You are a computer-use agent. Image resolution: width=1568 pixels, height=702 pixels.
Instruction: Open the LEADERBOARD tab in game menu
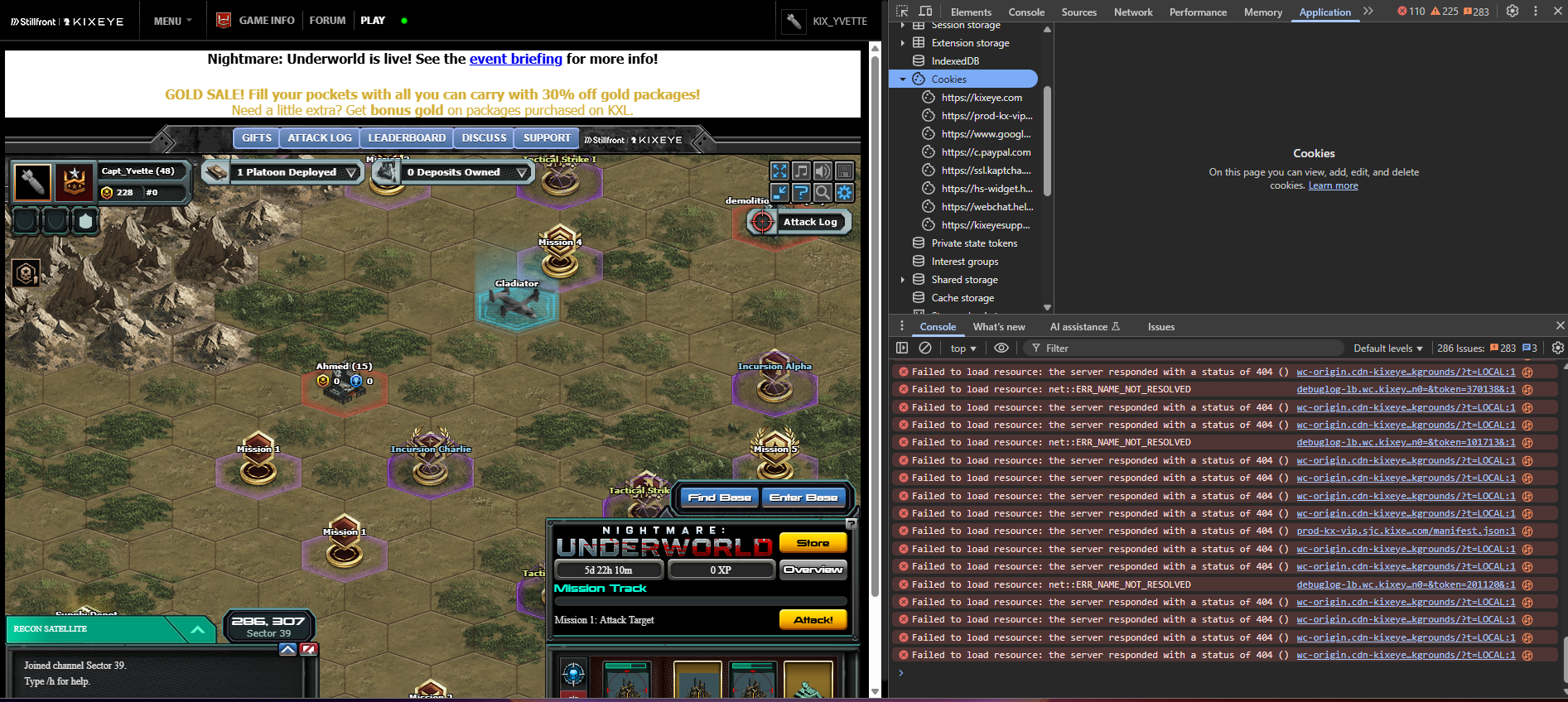[407, 138]
